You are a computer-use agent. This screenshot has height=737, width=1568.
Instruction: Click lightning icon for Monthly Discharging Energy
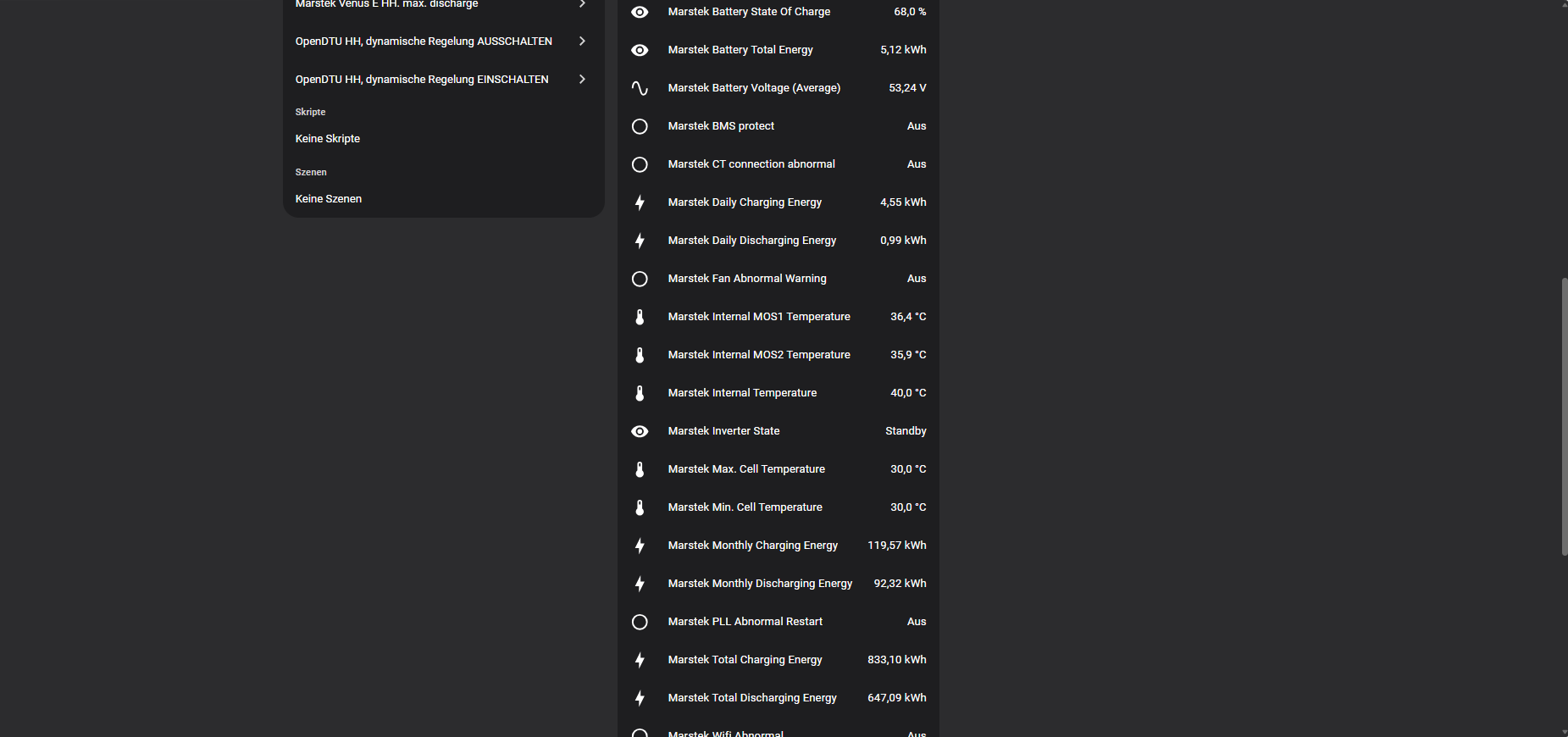pyautogui.click(x=640, y=584)
